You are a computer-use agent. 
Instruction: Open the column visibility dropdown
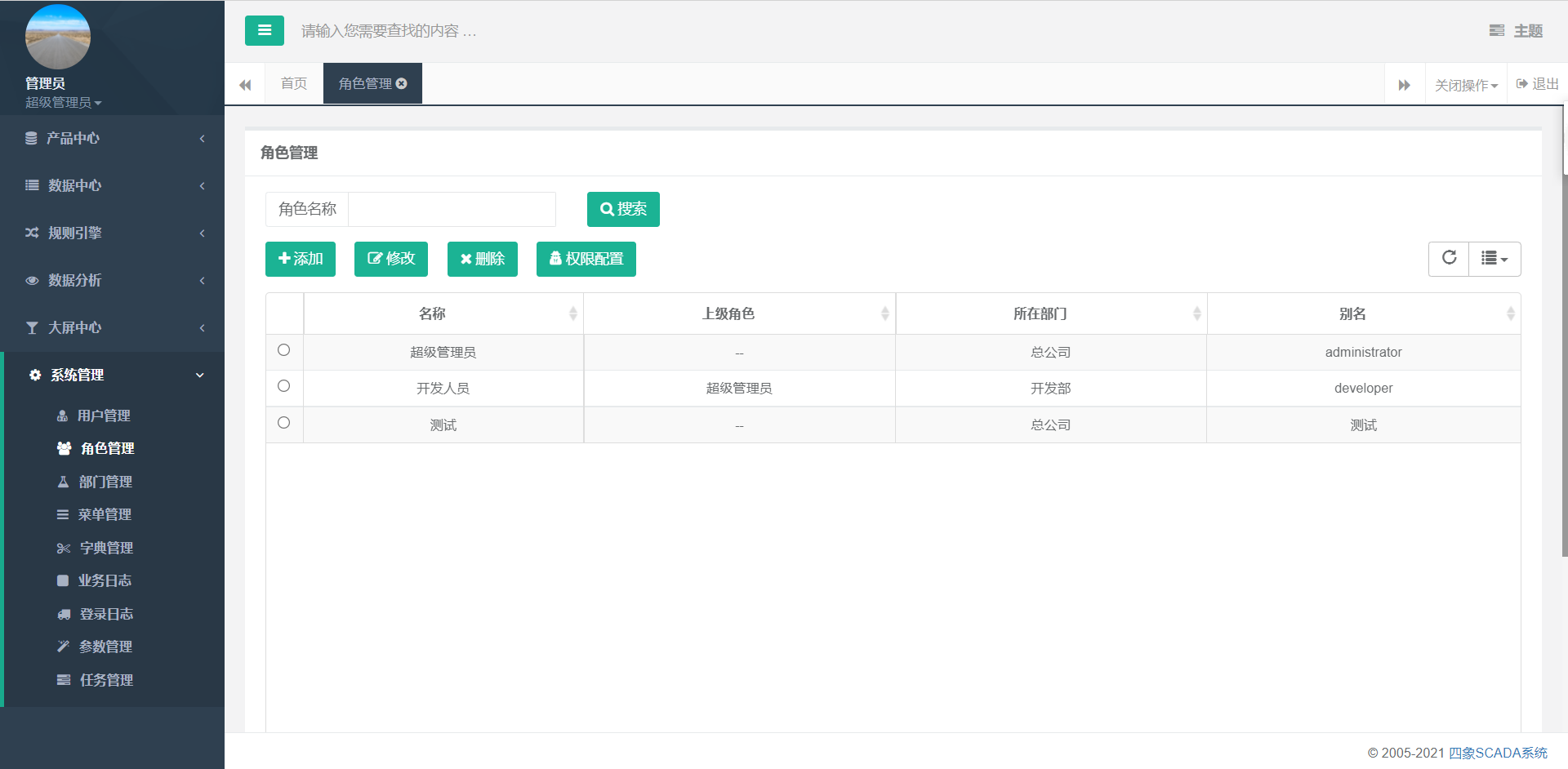[1494, 259]
